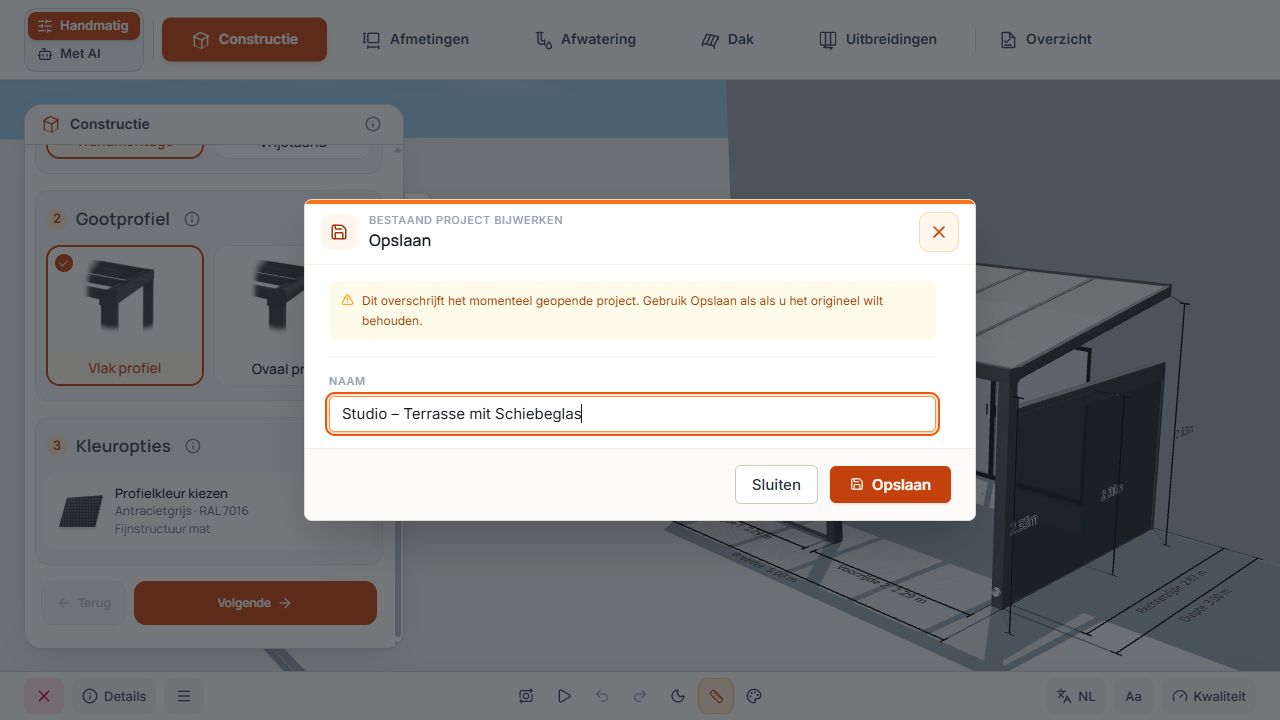Open the Details info button

click(x=114, y=696)
